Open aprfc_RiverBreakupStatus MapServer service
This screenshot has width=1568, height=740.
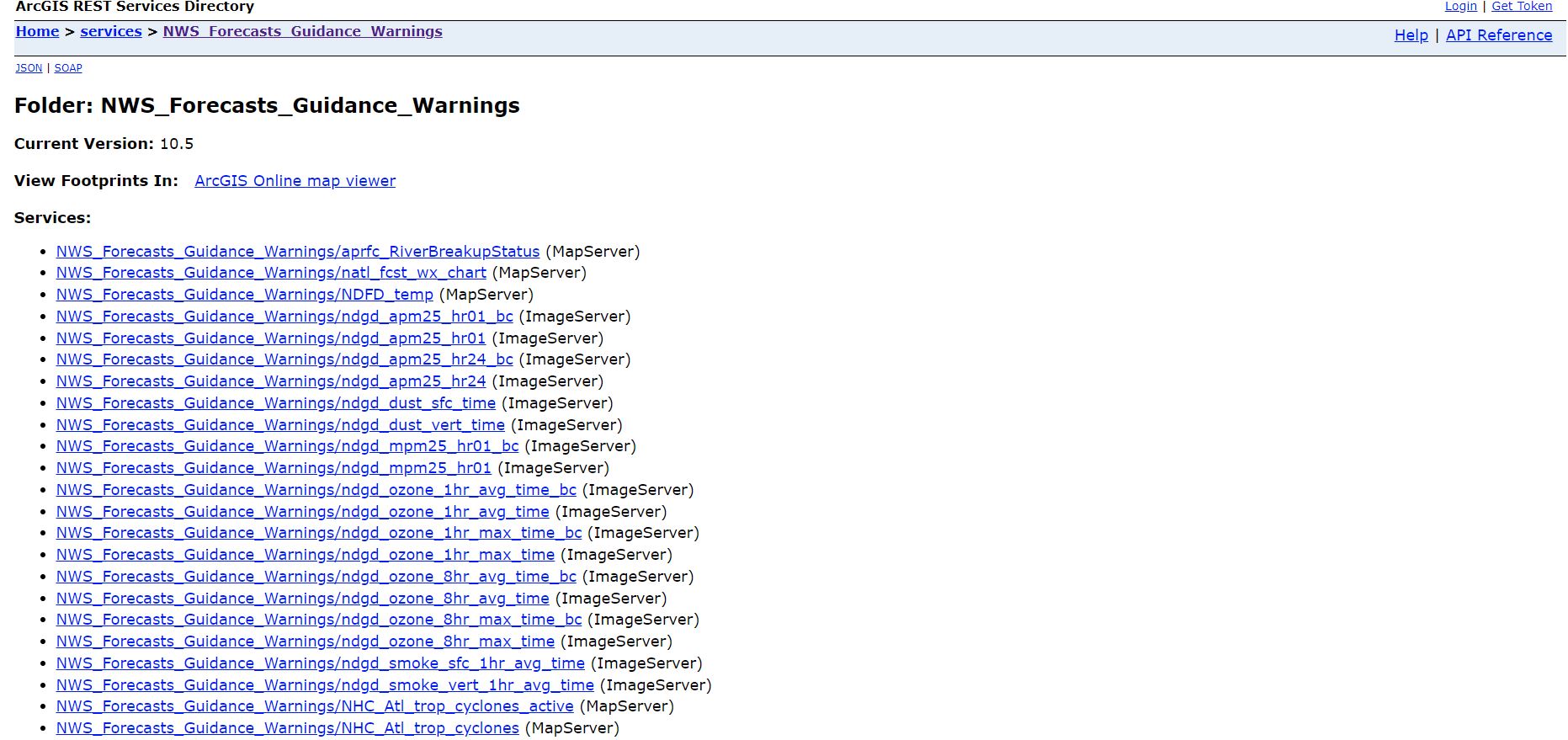pos(298,252)
